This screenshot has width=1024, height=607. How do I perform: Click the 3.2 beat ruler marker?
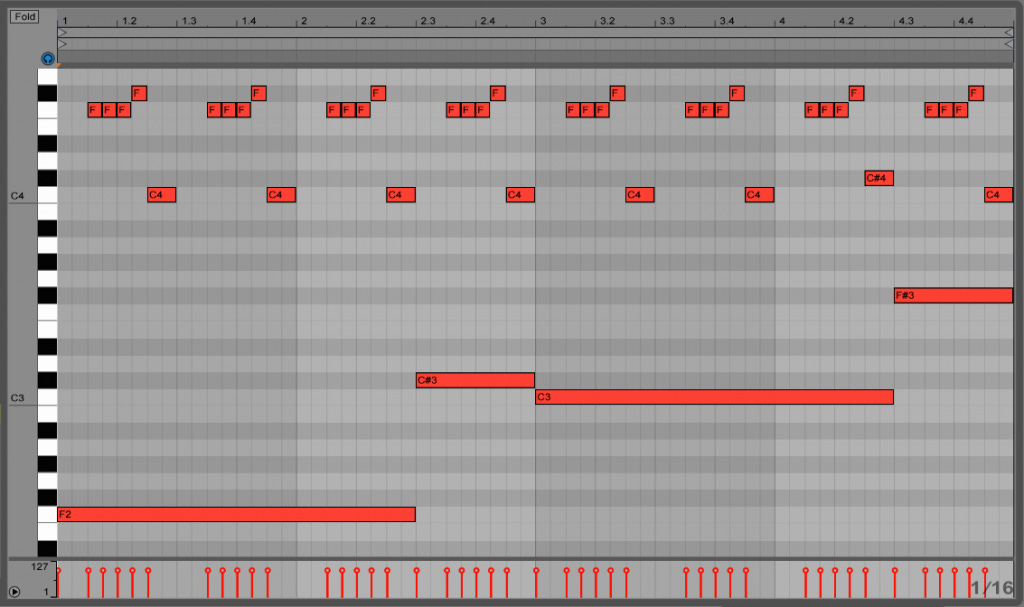pyautogui.click(x=607, y=21)
